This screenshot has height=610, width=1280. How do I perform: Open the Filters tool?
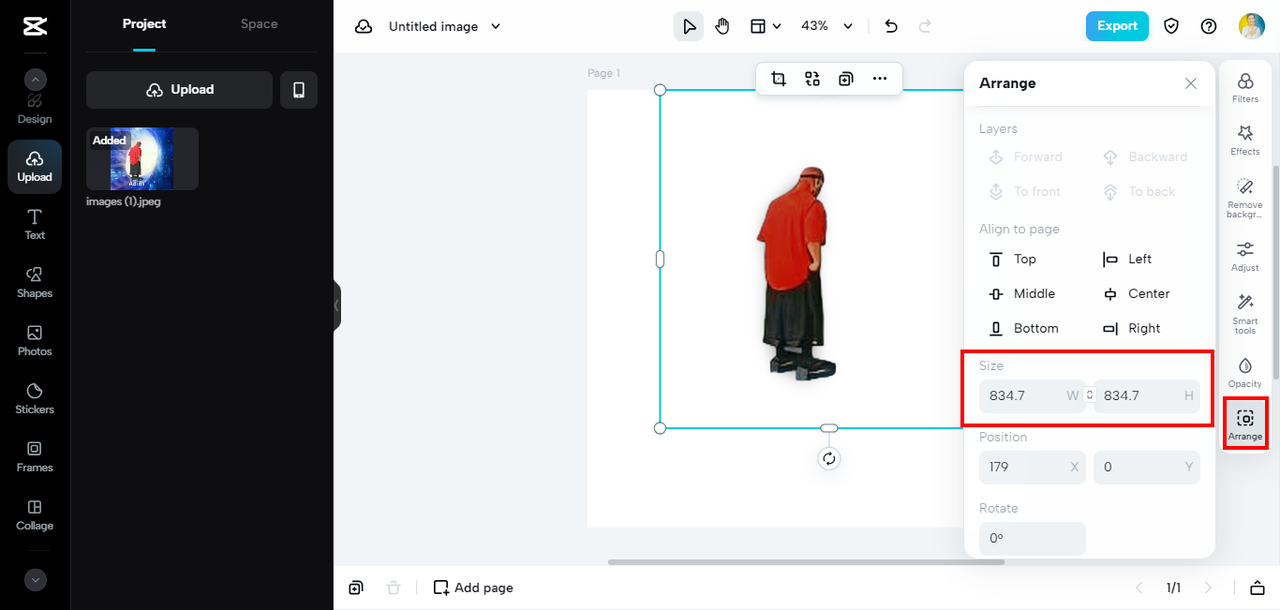coord(1245,88)
